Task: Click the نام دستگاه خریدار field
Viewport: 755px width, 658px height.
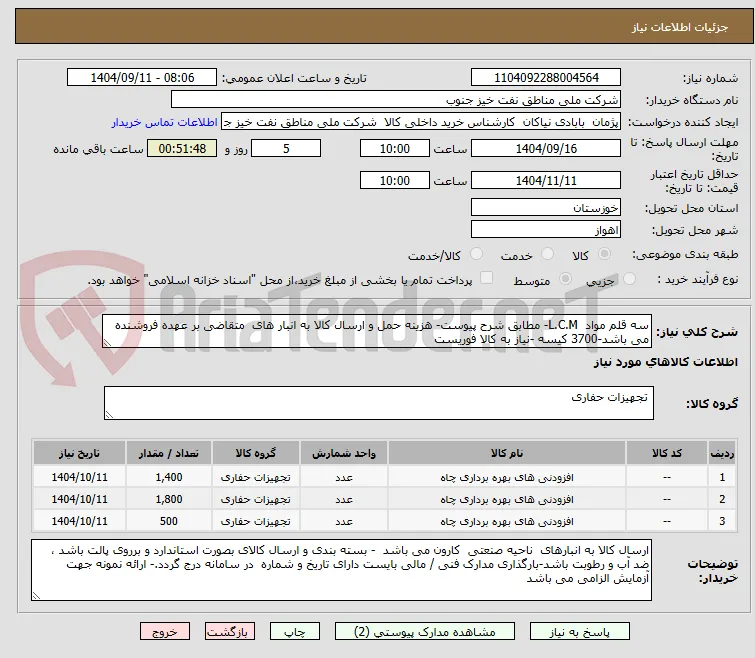Action: pyautogui.click(x=395, y=100)
